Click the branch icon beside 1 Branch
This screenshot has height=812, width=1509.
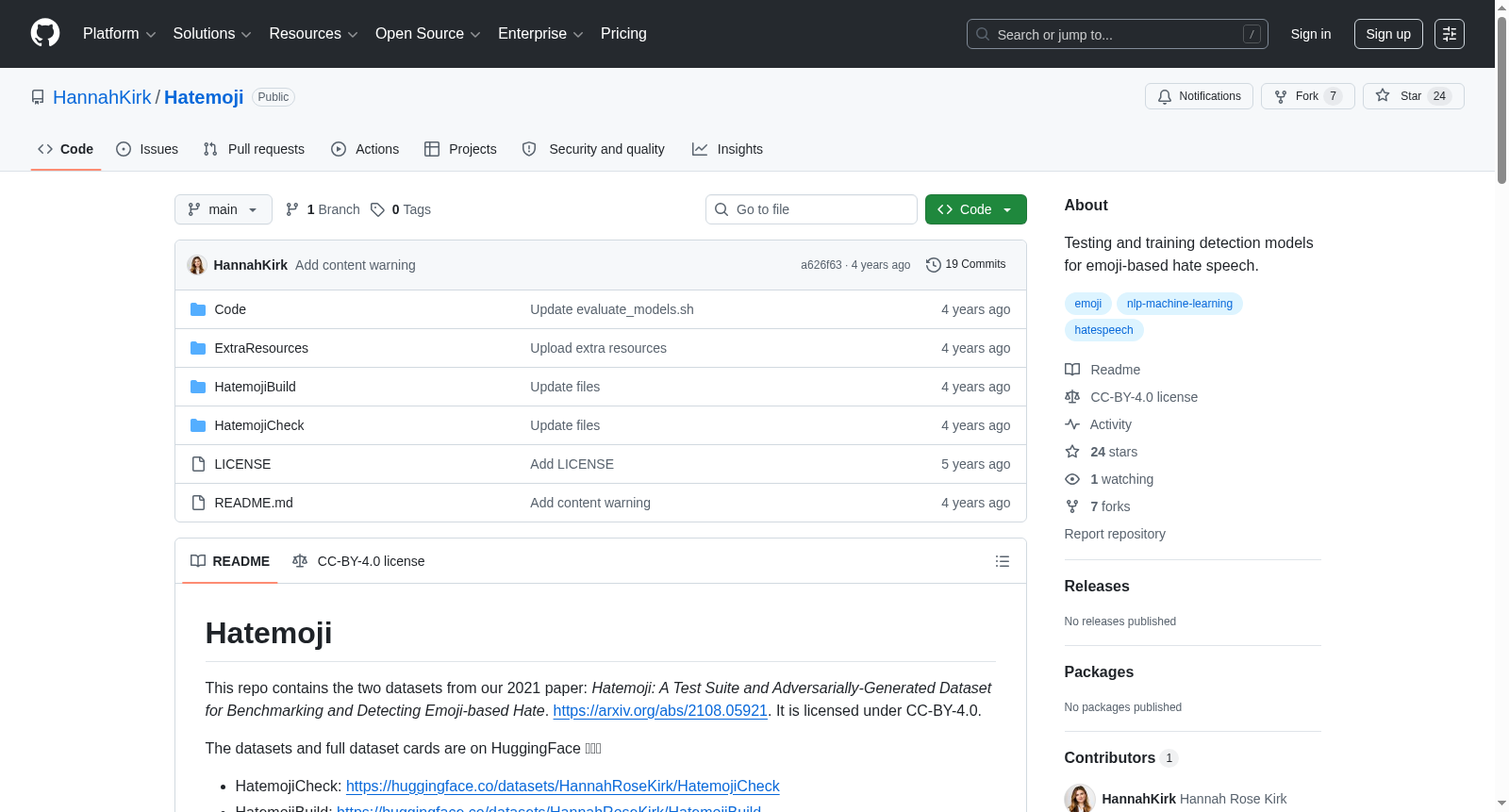(292, 209)
